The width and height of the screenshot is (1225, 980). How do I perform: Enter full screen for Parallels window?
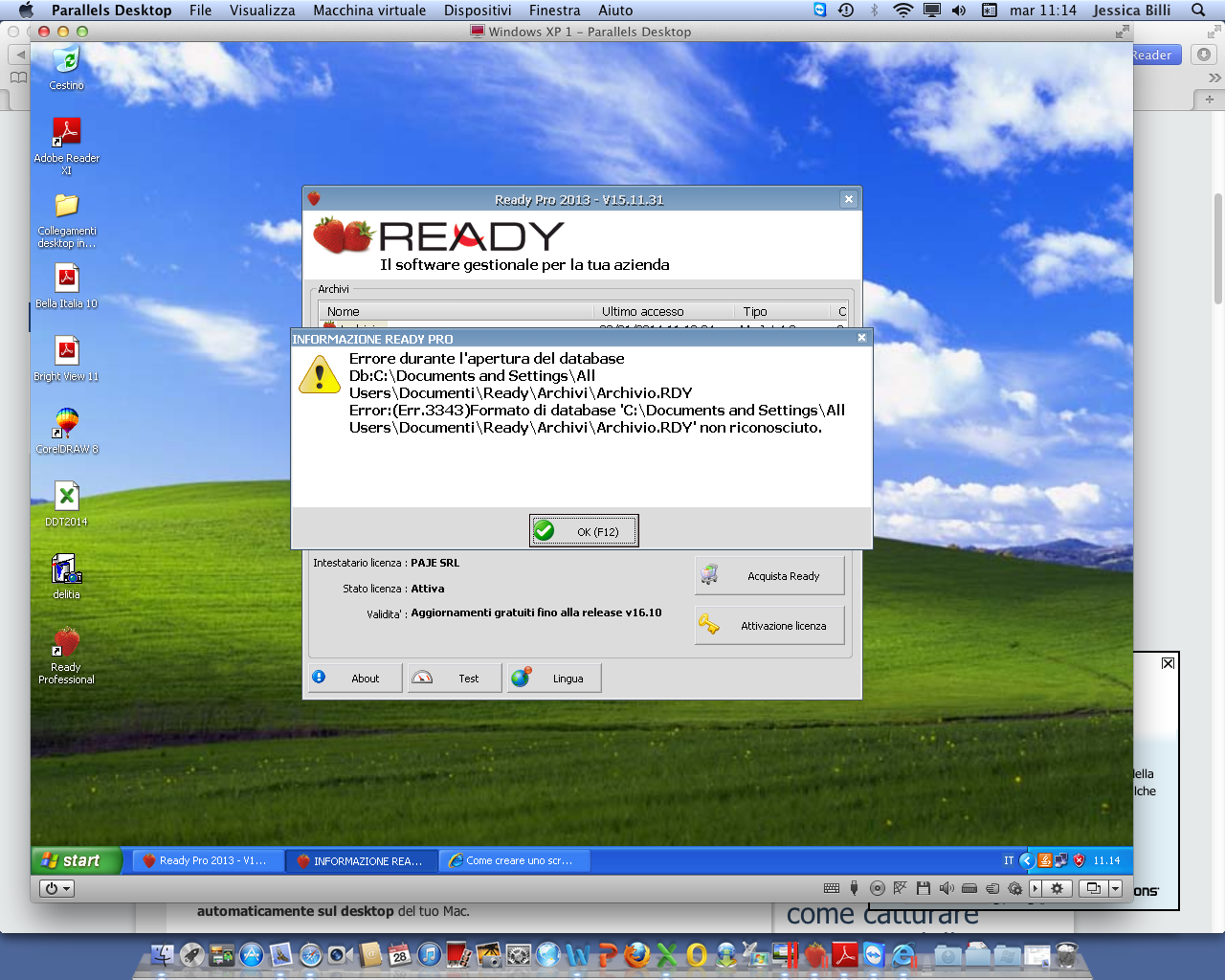pyautogui.click(x=1122, y=32)
